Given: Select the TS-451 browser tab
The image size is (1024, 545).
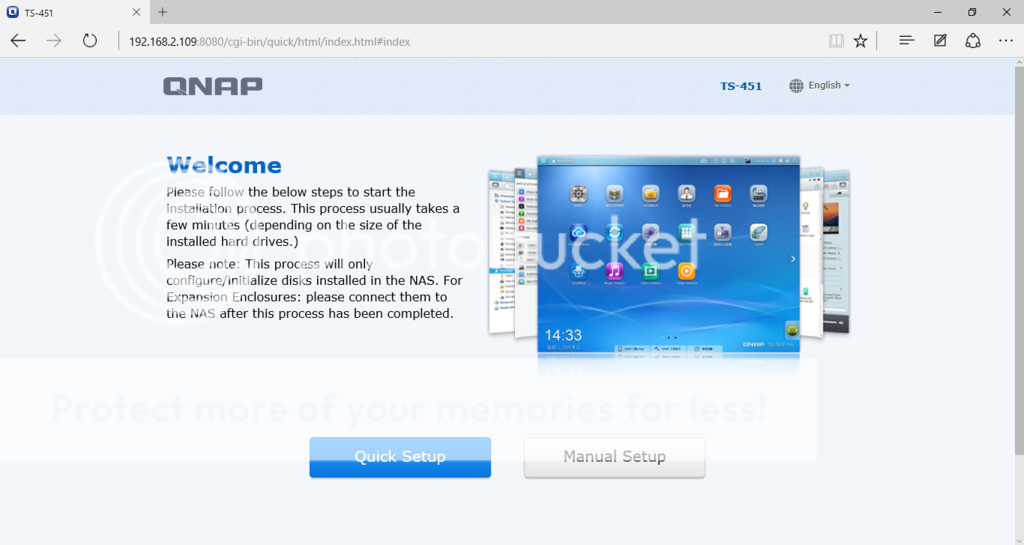Looking at the screenshot, I should pos(70,12).
